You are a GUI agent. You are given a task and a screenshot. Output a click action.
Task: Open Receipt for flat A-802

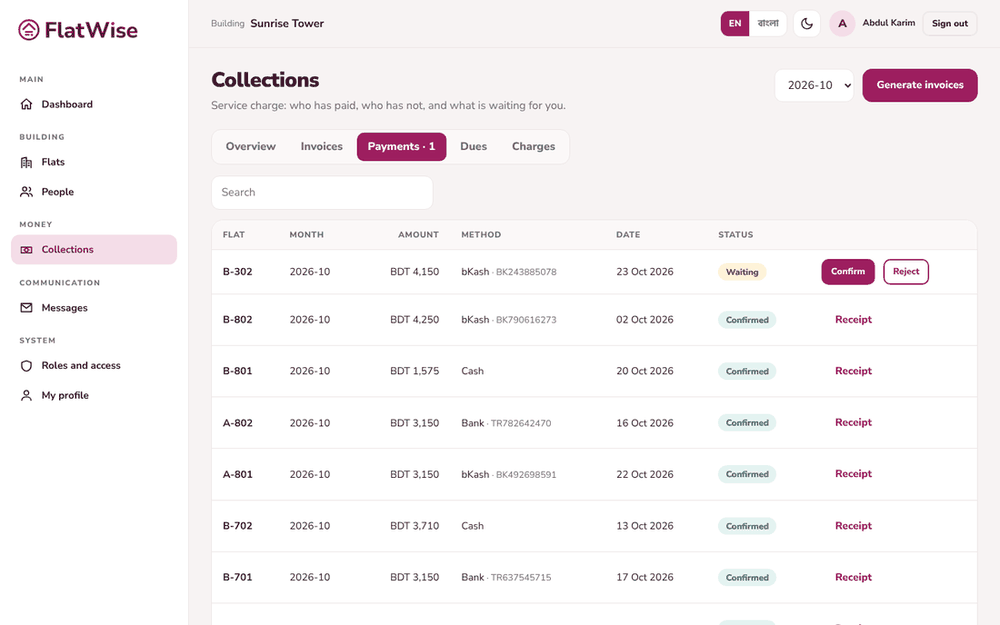[x=853, y=422]
